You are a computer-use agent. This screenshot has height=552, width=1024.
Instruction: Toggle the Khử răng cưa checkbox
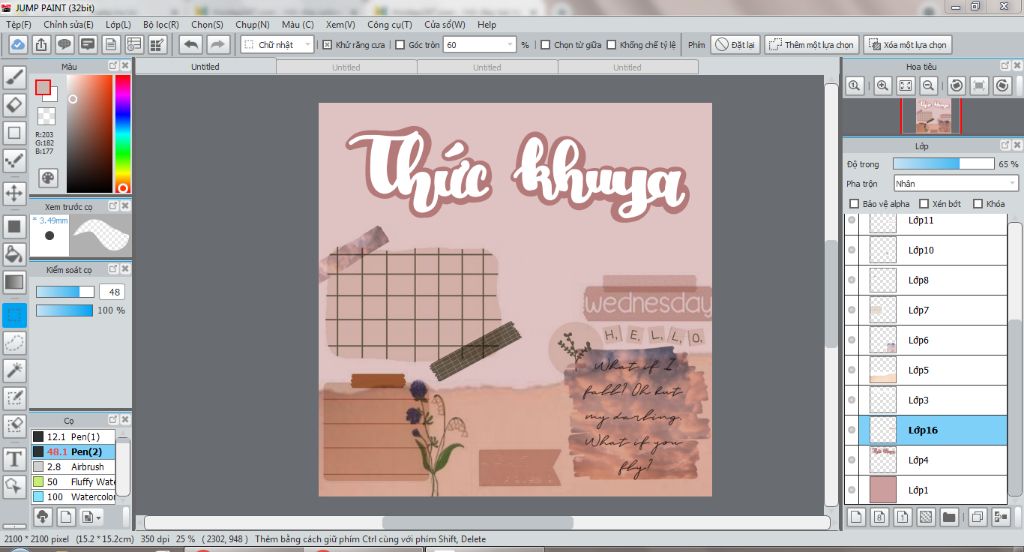point(328,44)
